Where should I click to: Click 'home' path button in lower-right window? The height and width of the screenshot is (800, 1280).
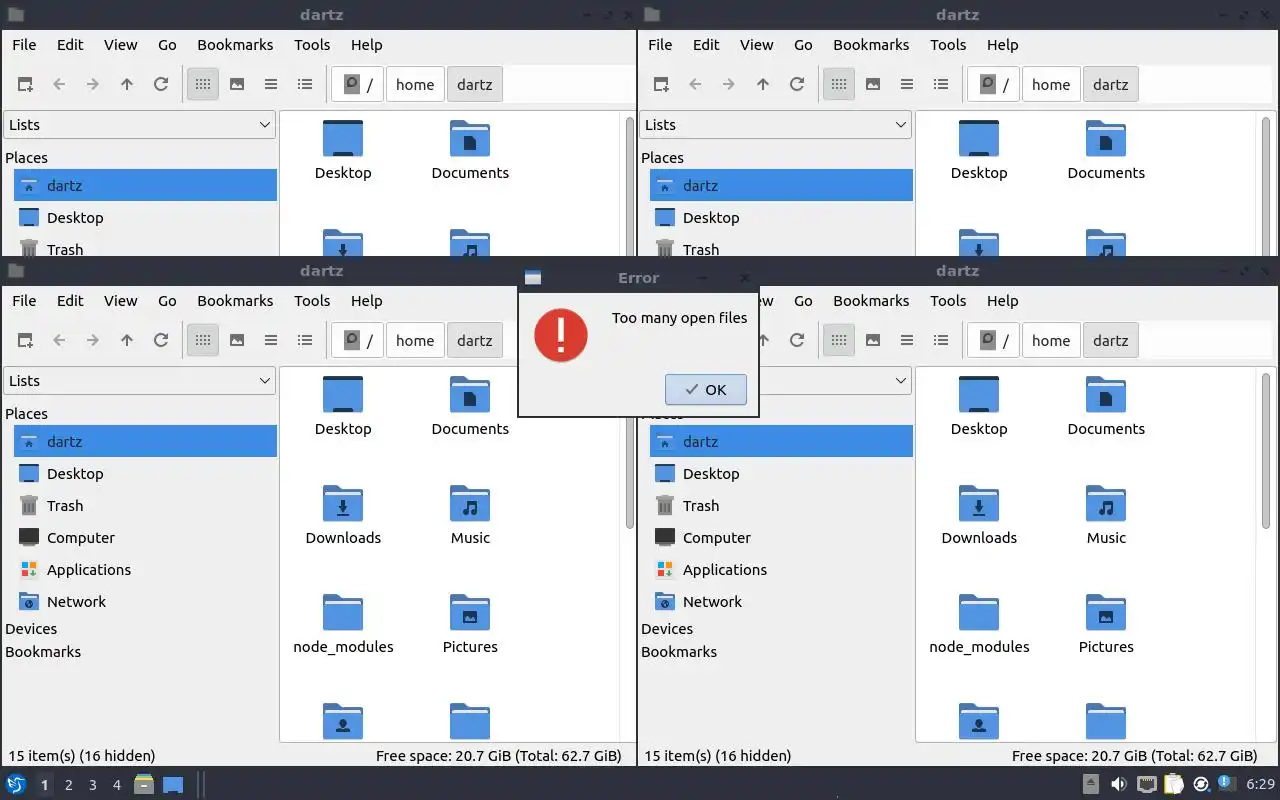pyautogui.click(x=1051, y=341)
